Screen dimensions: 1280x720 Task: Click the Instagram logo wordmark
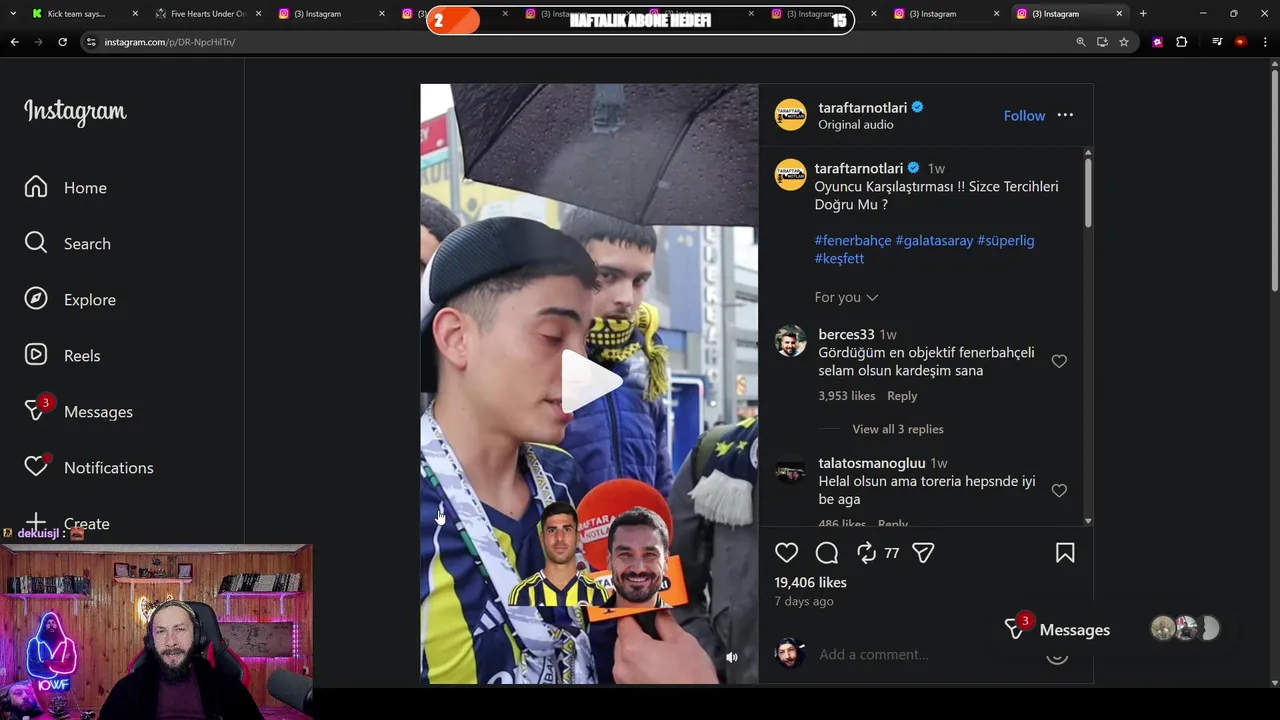[75, 111]
